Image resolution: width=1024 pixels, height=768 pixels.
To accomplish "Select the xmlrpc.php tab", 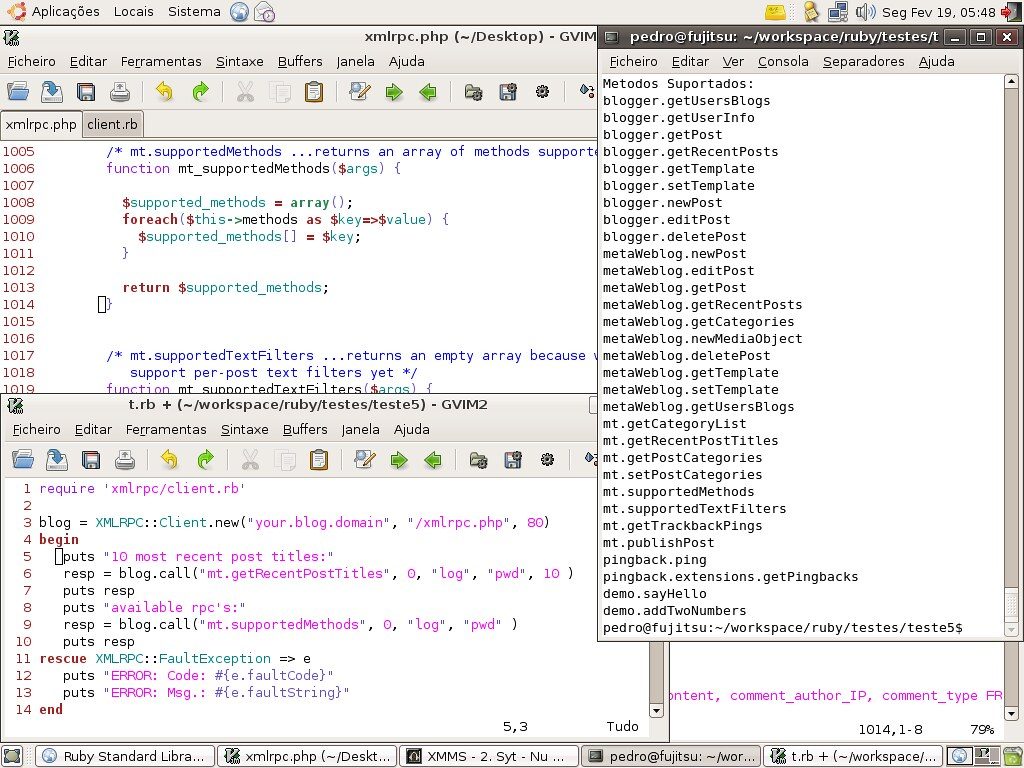I will [x=41, y=124].
